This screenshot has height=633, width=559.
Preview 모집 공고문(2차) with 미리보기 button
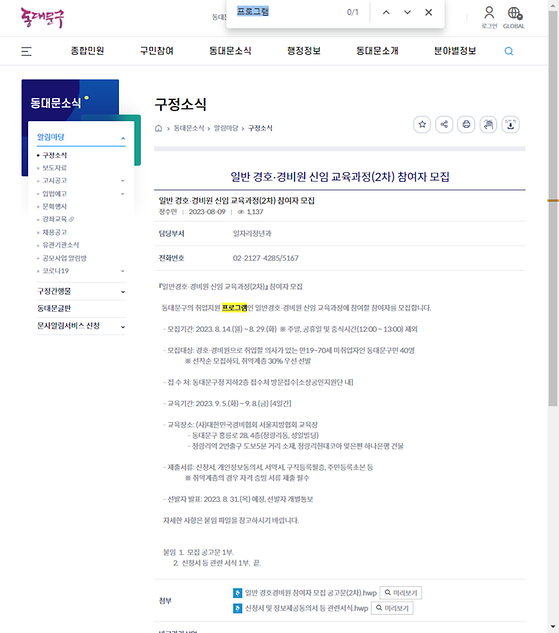click(401, 593)
